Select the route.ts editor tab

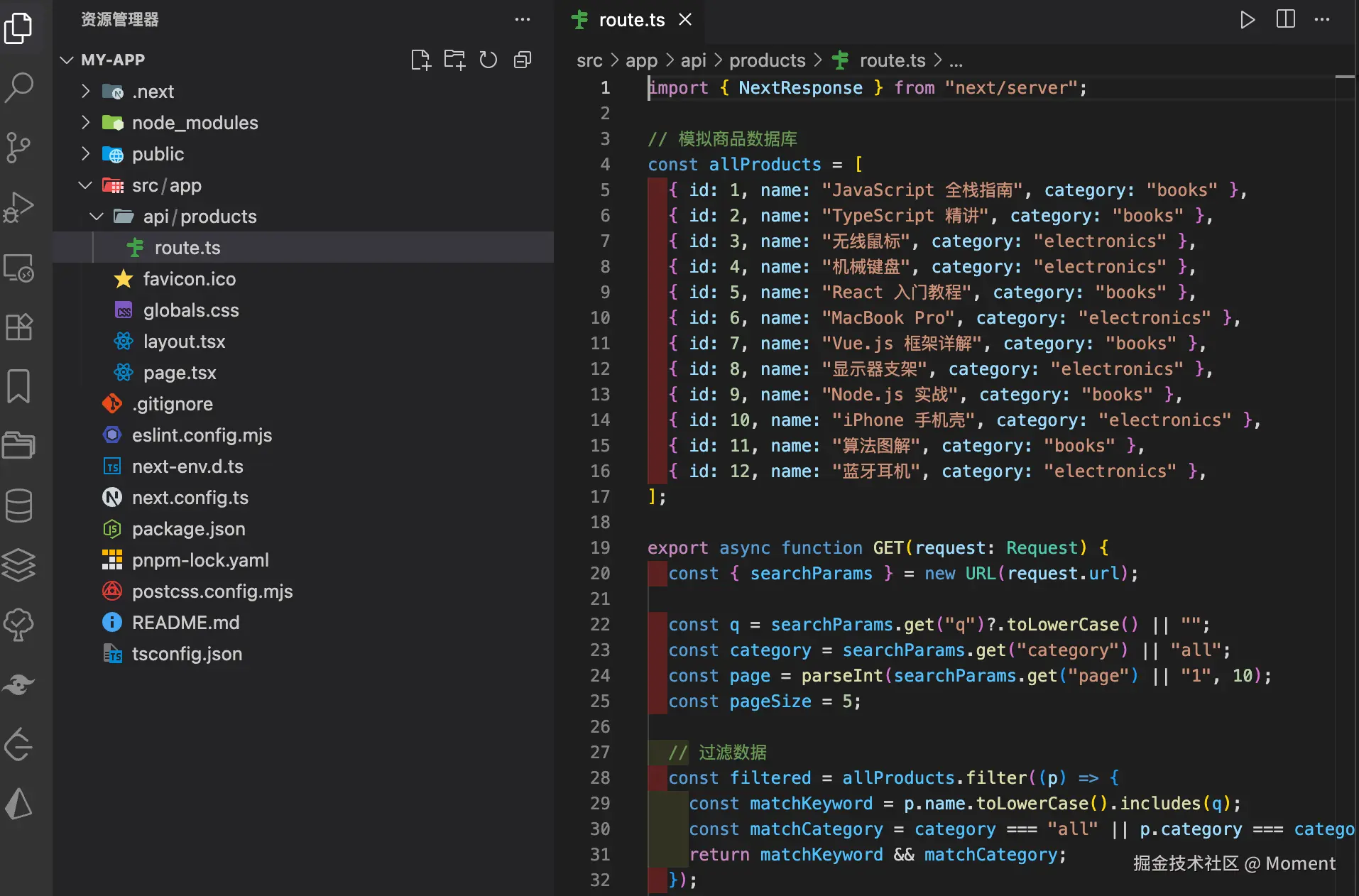point(631,20)
